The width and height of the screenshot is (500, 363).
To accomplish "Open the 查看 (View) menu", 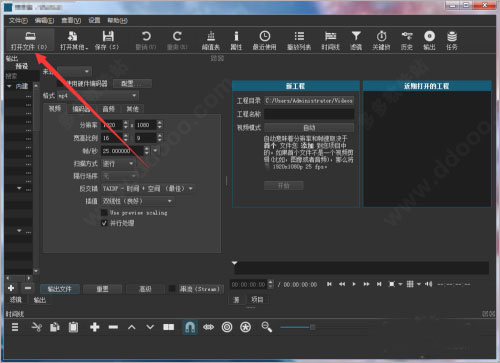I will pos(71,21).
